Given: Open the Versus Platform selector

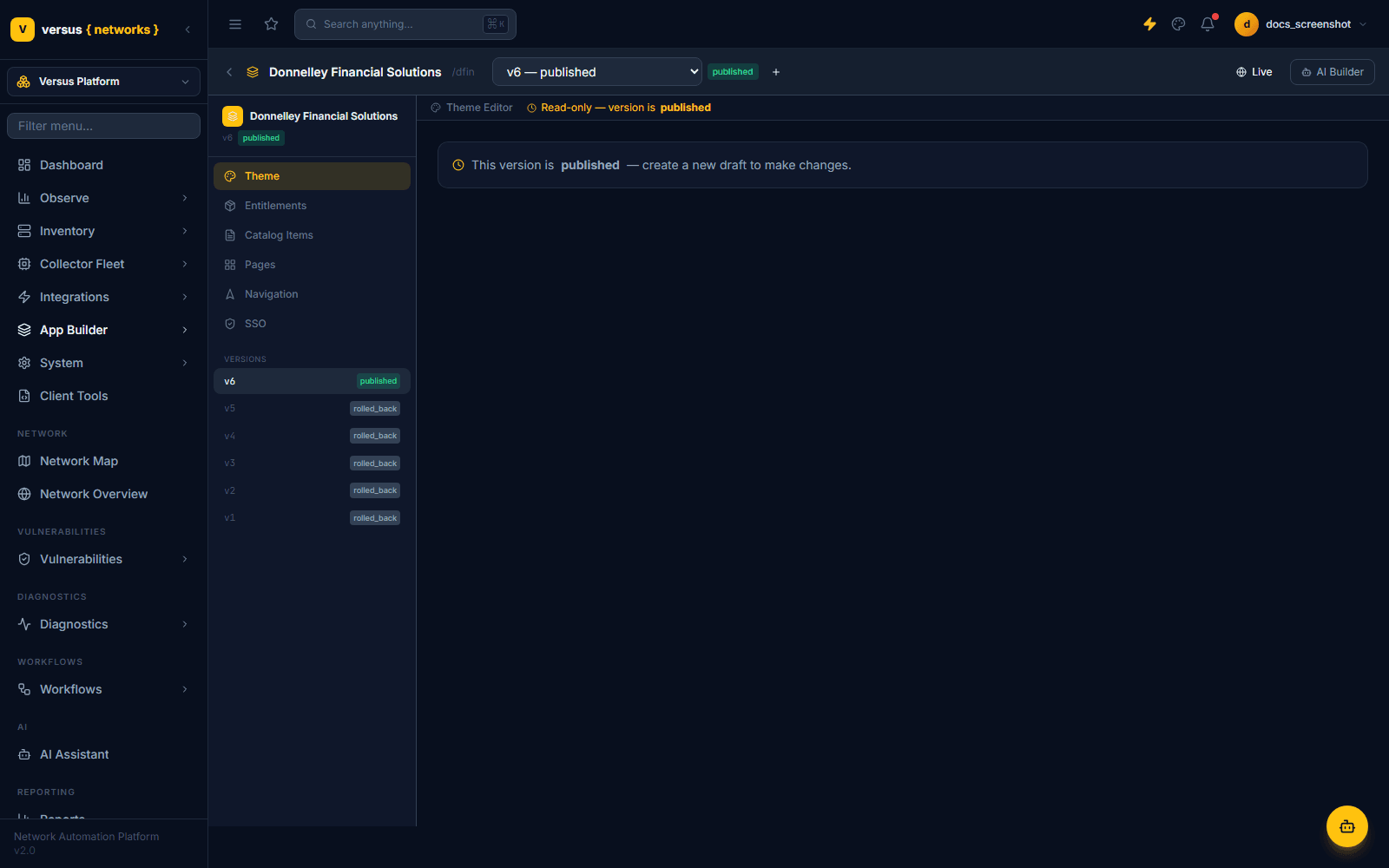Looking at the screenshot, I should click(103, 82).
